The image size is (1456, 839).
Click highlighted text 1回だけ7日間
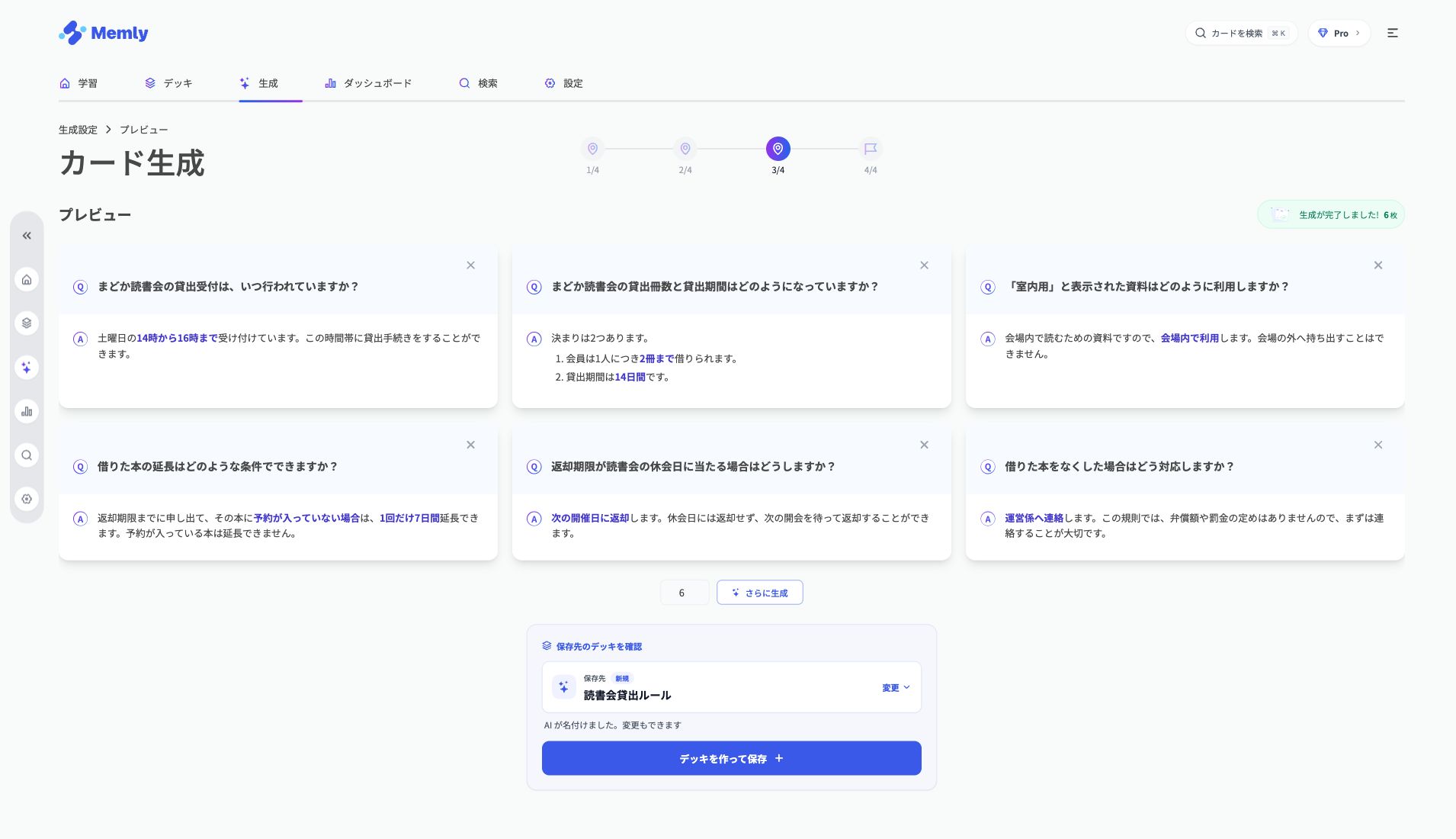(409, 518)
